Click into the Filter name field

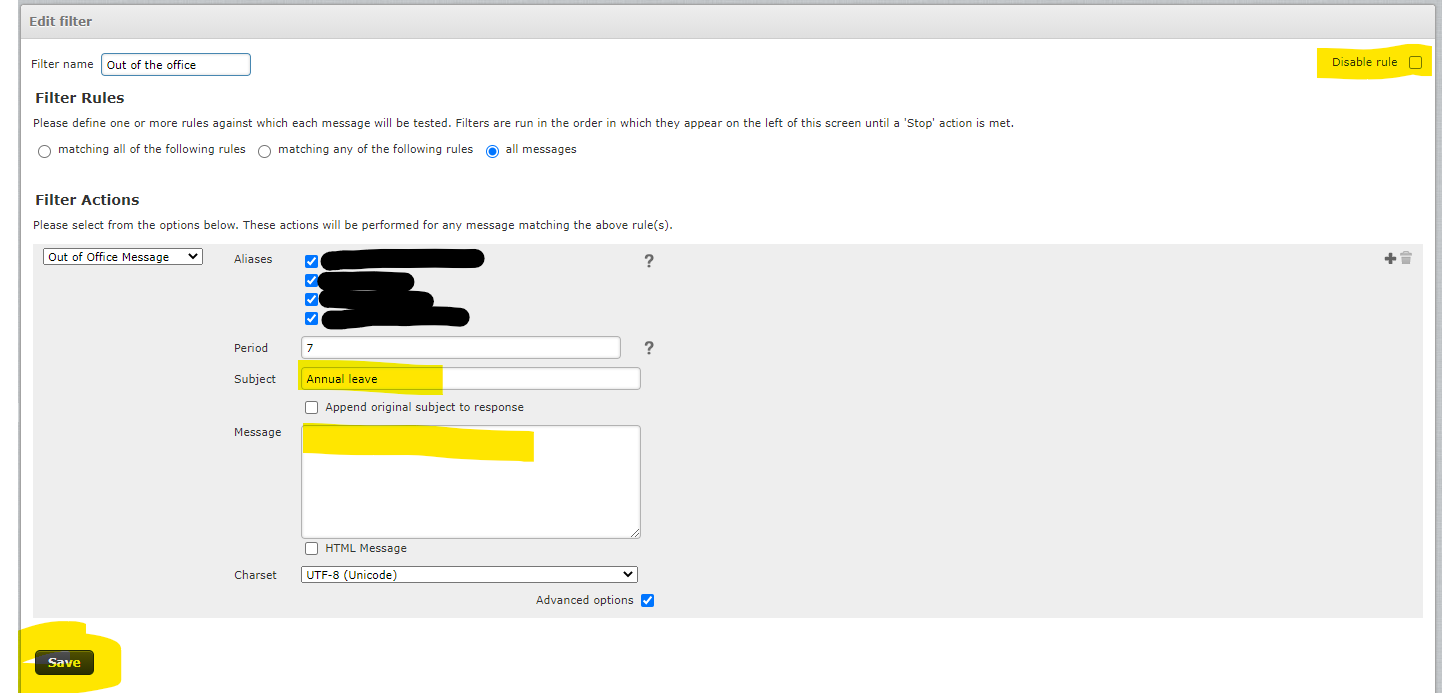175,64
